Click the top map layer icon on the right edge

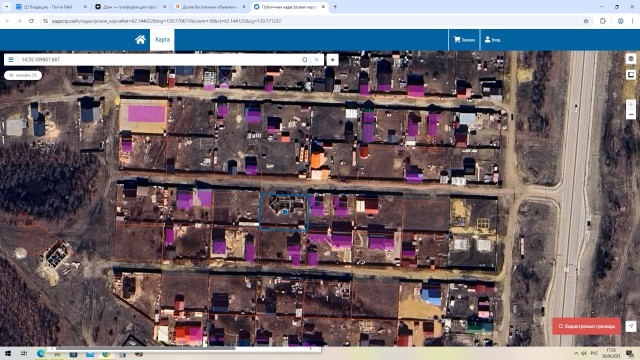coord(631,59)
